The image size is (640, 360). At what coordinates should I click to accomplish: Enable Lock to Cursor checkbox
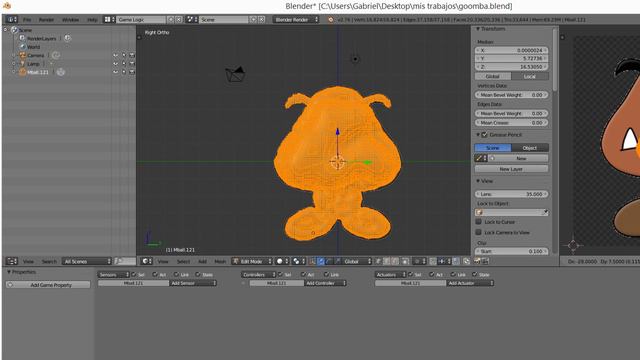[x=478, y=222]
